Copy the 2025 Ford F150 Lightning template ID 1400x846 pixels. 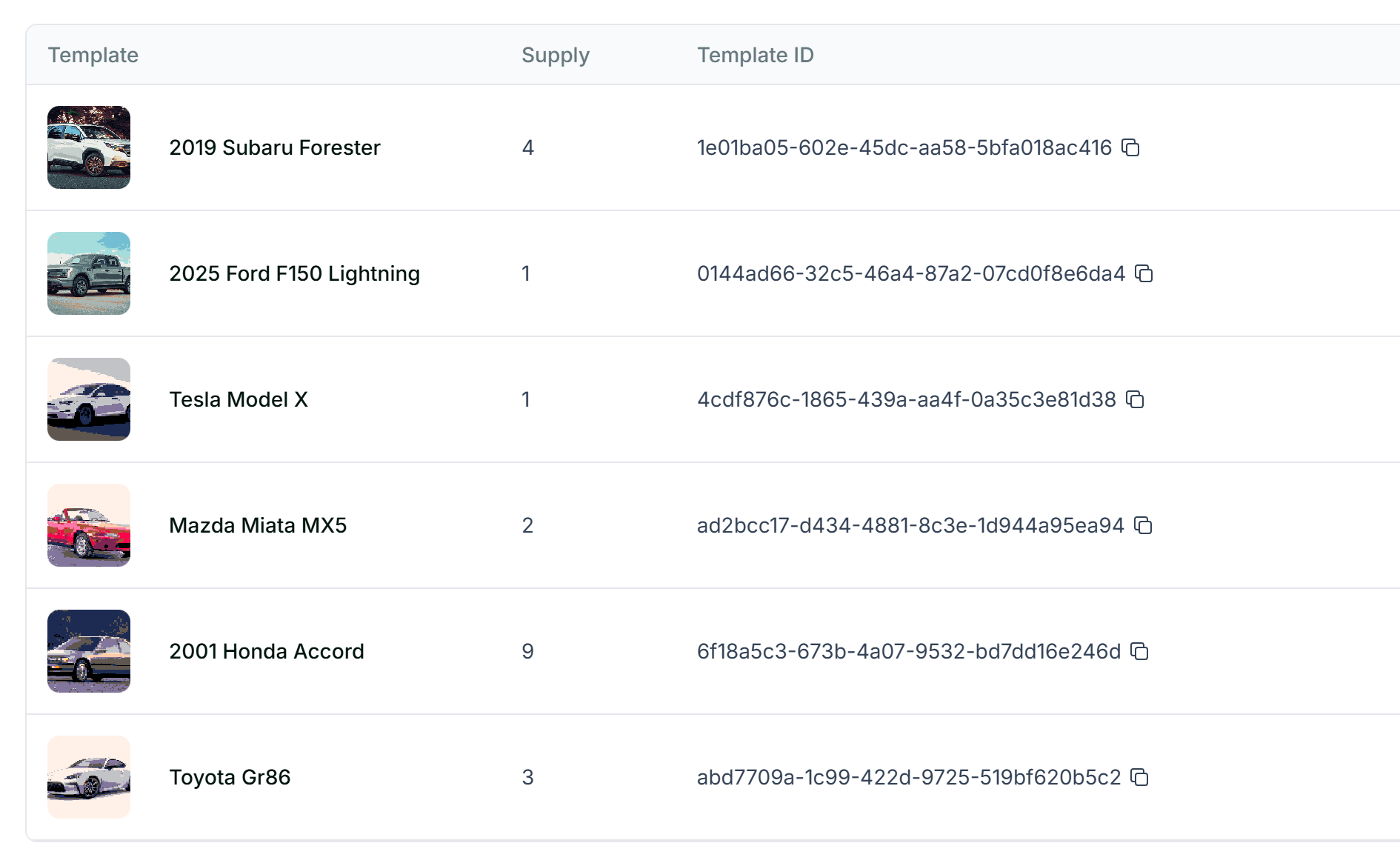coord(1144,274)
